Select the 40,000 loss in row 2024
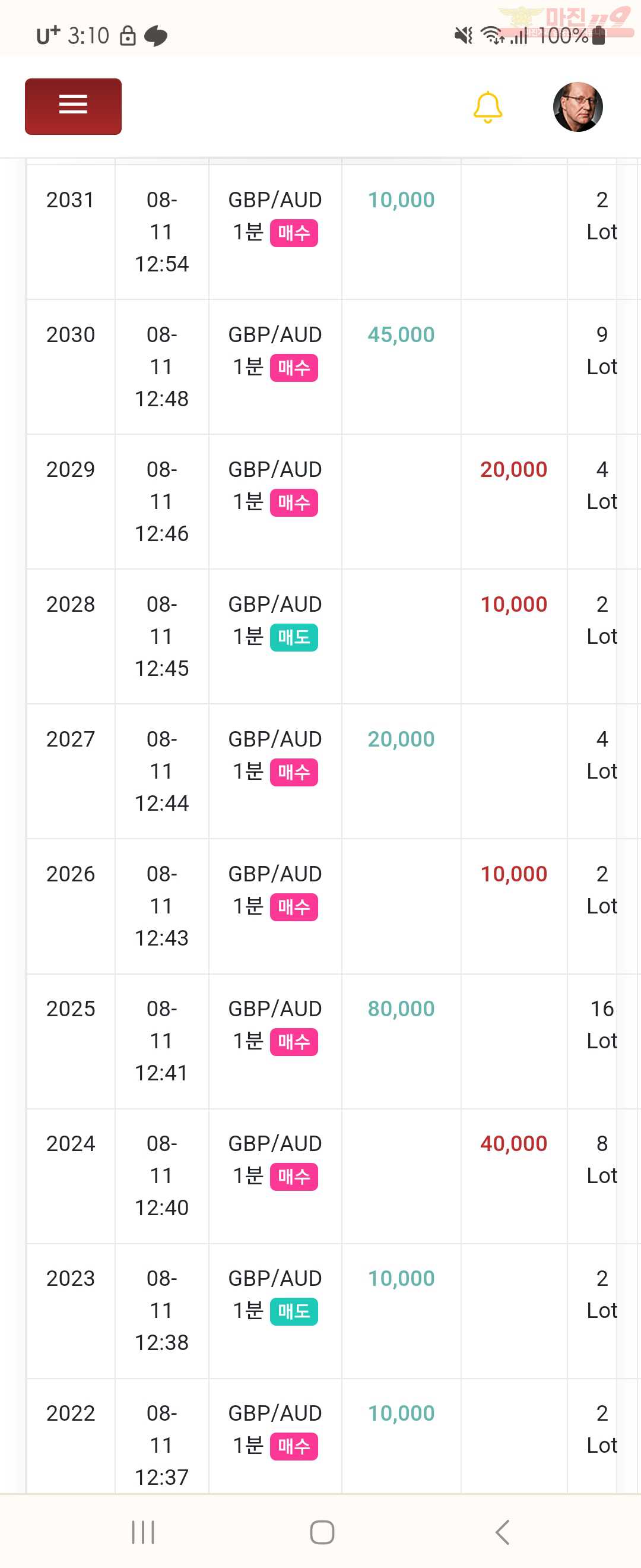The image size is (641, 1568). click(514, 1144)
